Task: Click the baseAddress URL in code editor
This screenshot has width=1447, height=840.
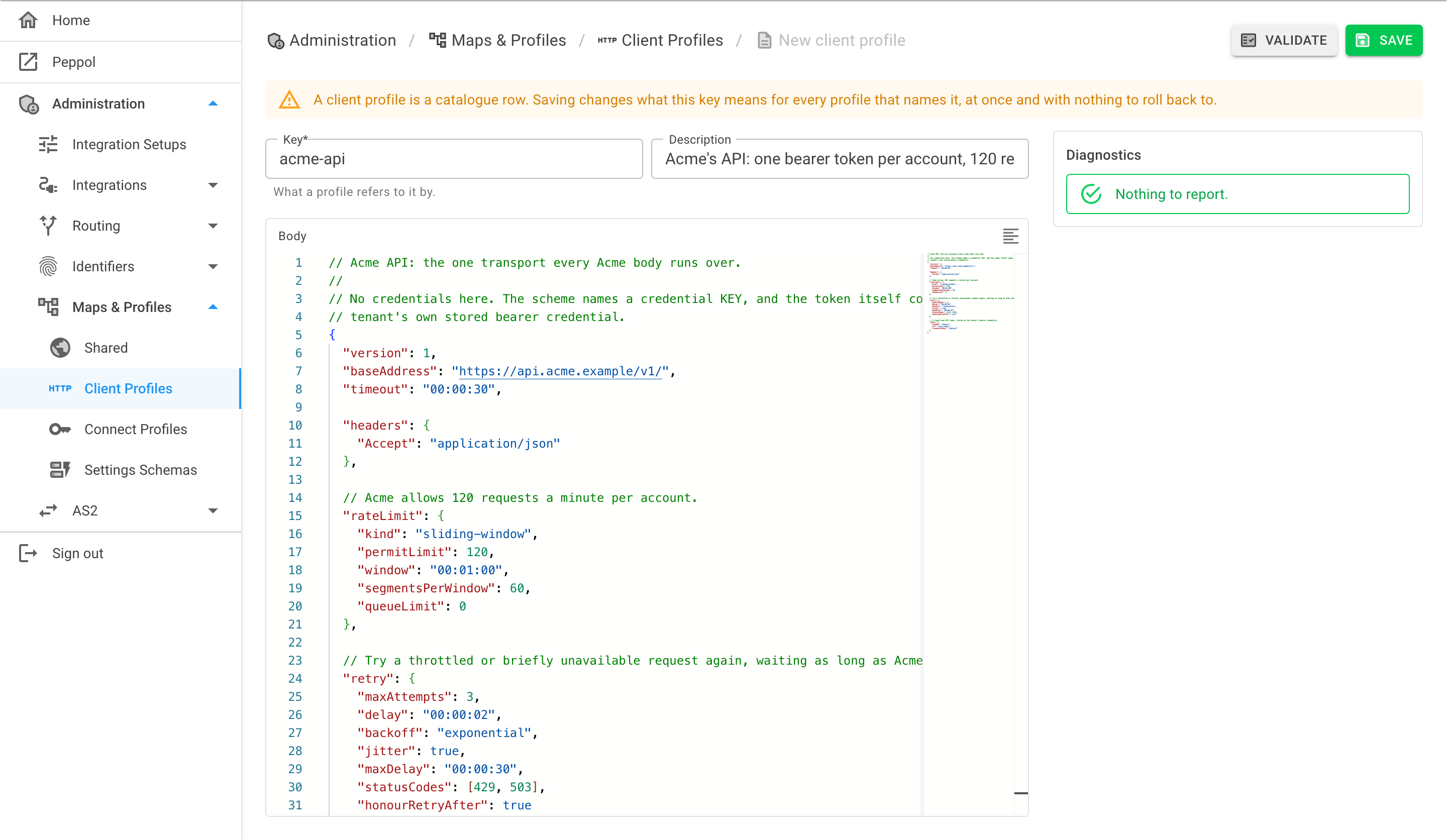Action: pyautogui.click(x=560, y=371)
